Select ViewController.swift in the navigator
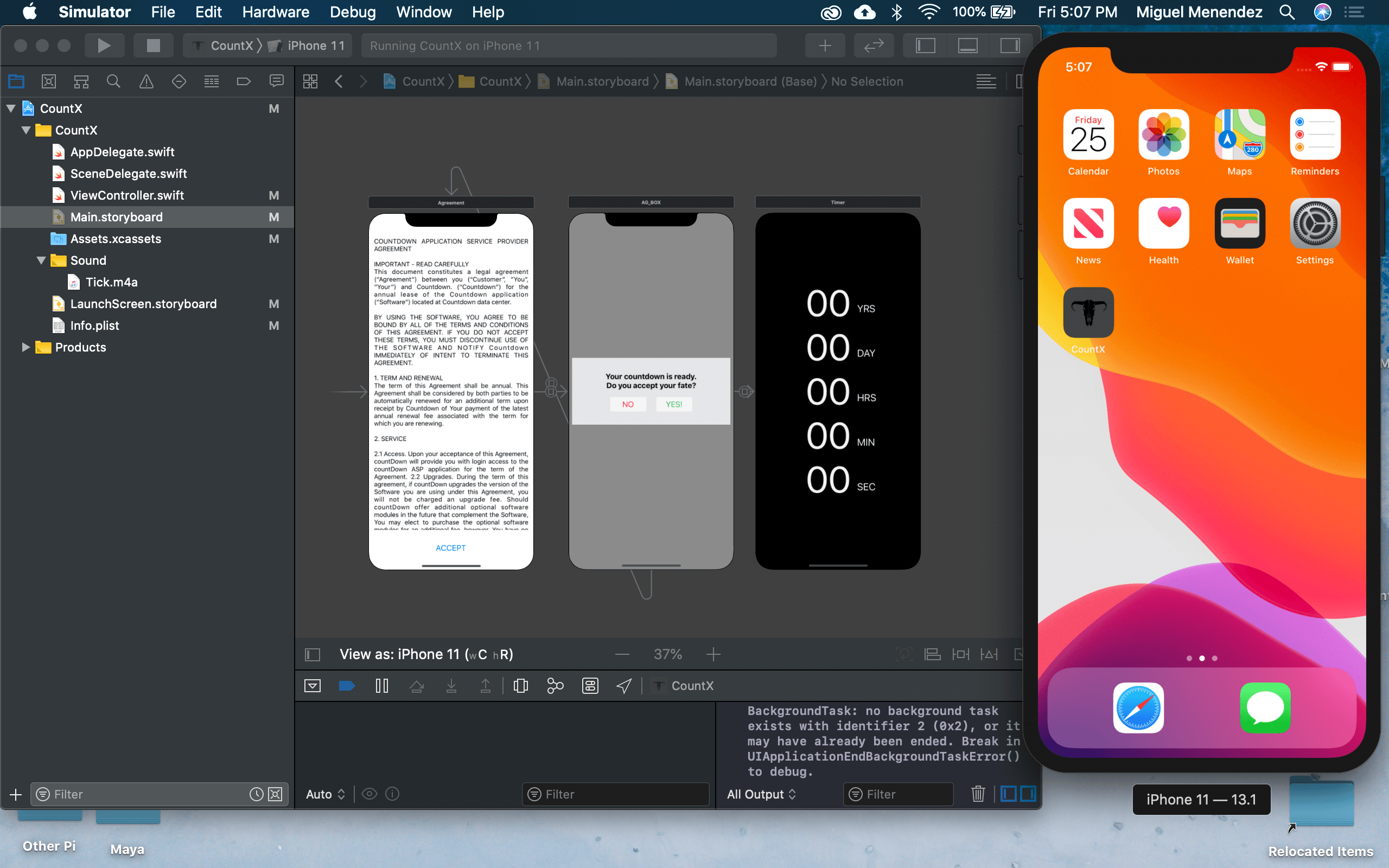Image resolution: width=1389 pixels, height=868 pixels. tap(127, 195)
